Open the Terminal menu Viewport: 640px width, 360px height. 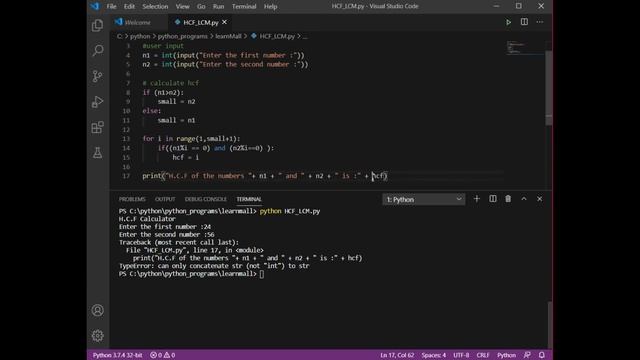pyautogui.click(x=244, y=7)
